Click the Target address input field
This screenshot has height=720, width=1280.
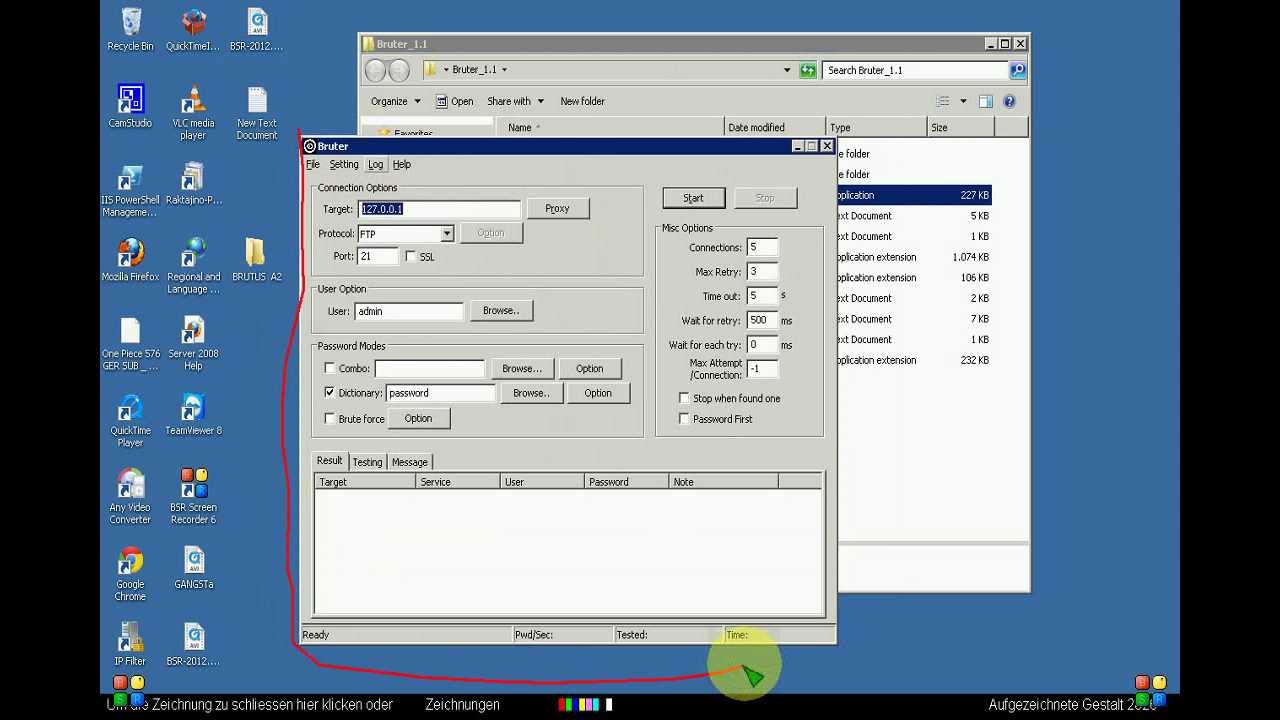click(439, 209)
